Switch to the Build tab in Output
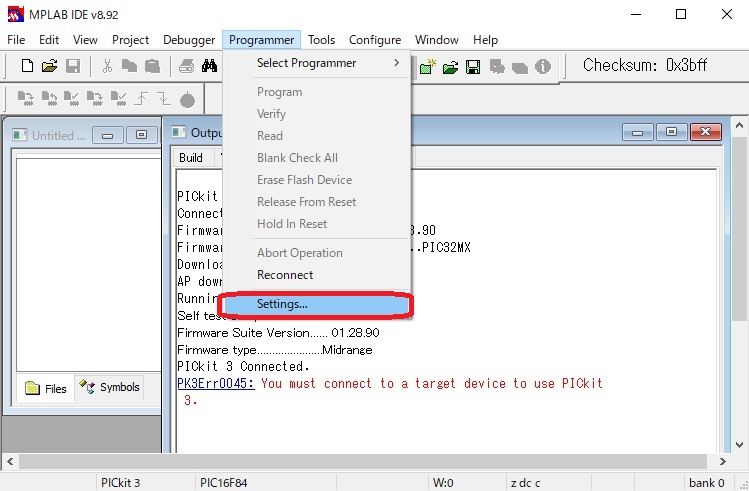The image size is (749, 491). tap(191, 158)
